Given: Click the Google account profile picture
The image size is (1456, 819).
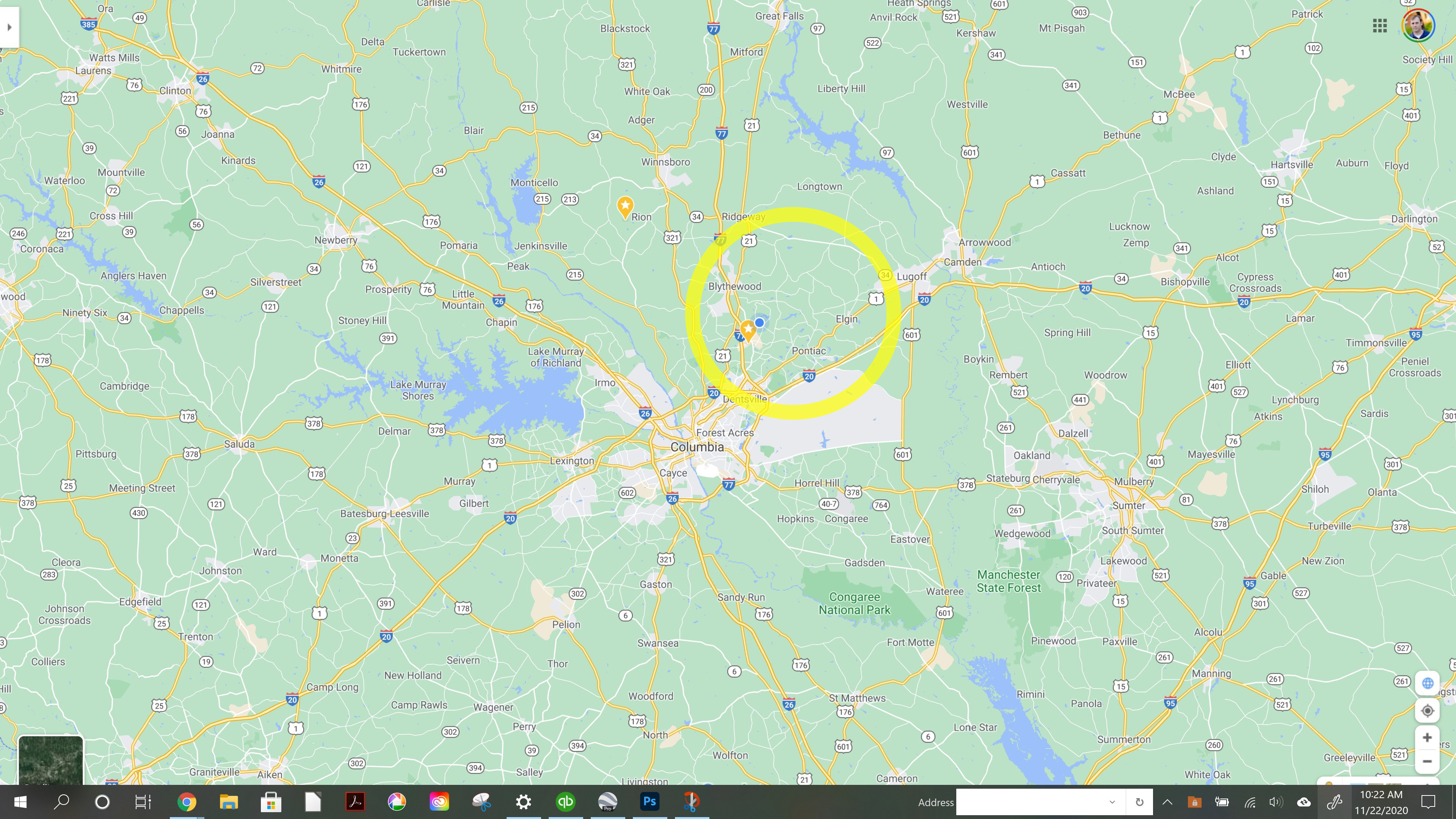Looking at the screenshot, I should 1419,25.
